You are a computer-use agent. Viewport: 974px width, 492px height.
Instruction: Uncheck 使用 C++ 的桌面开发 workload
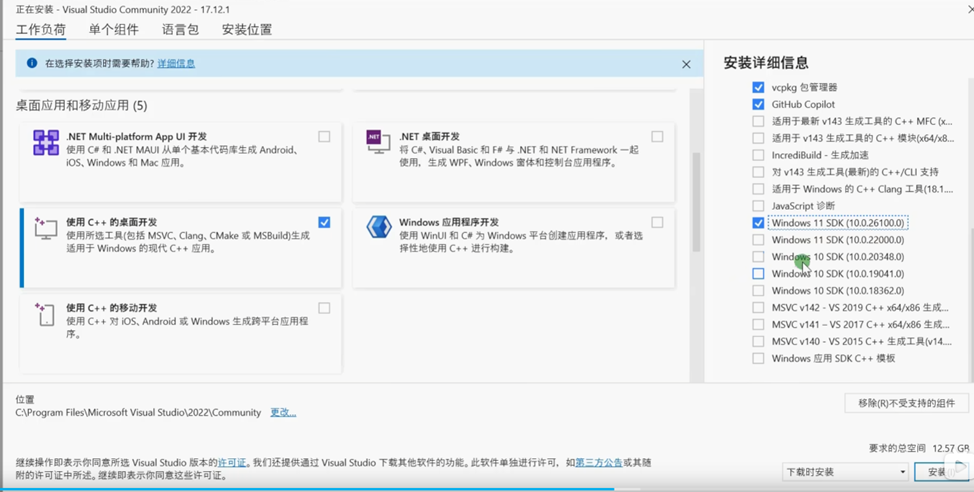(324, 222)
